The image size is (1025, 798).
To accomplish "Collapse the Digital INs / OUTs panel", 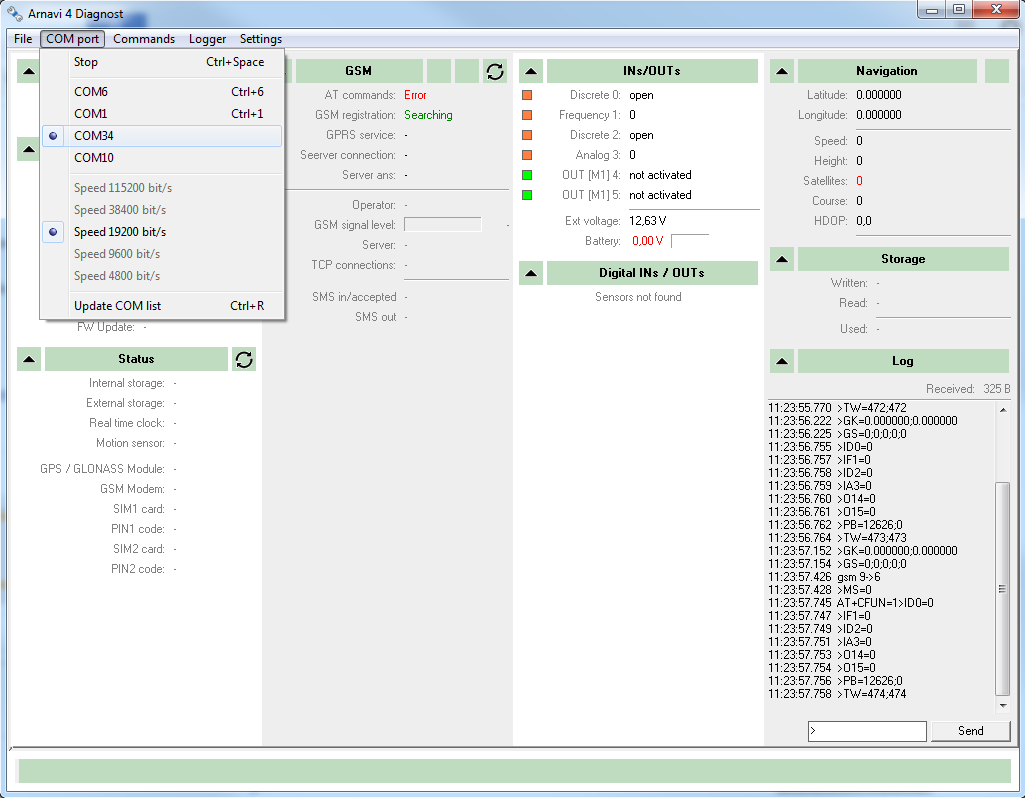I will coord(531,273).
